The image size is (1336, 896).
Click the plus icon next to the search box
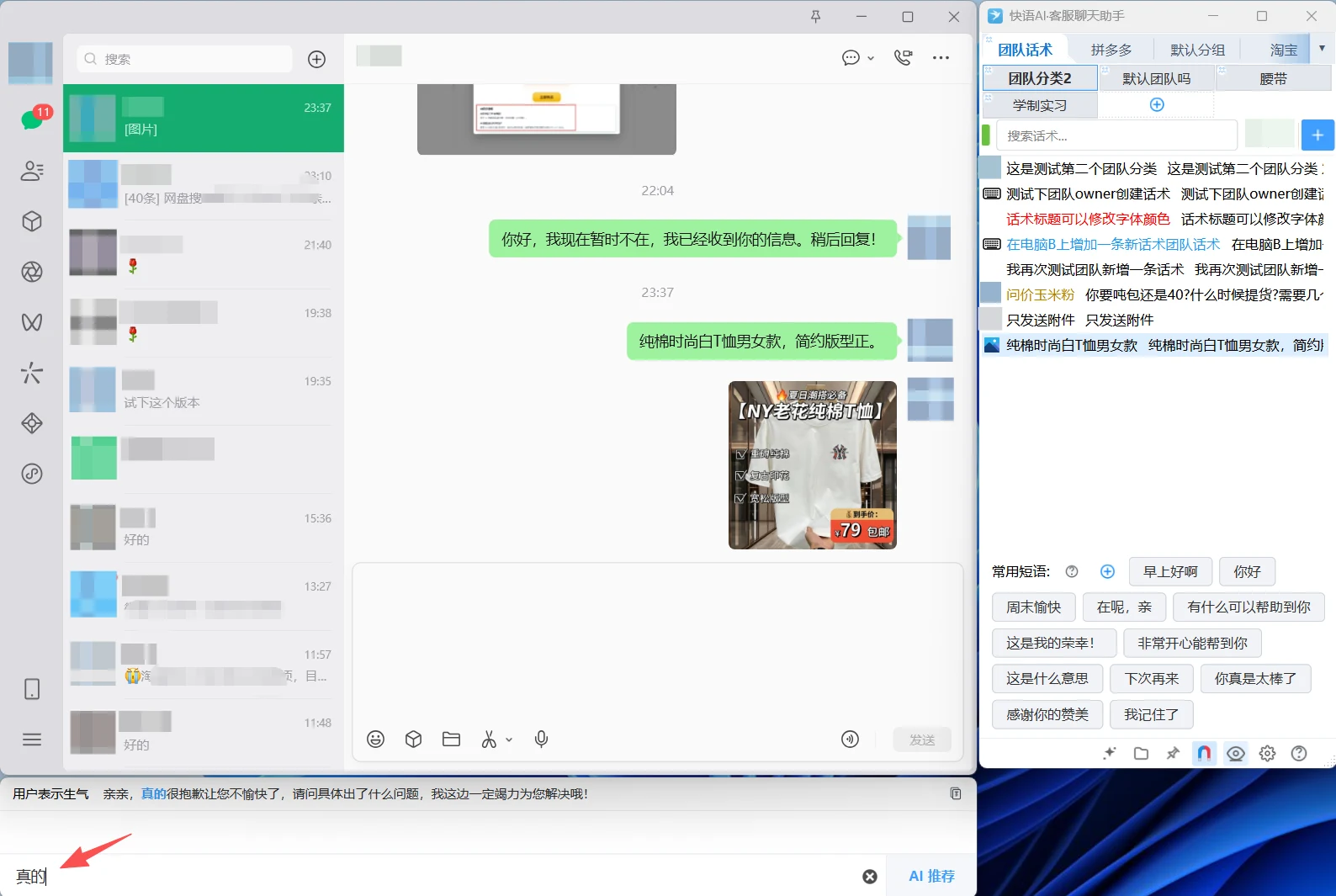pyautogui.click(x=316, y=59)
